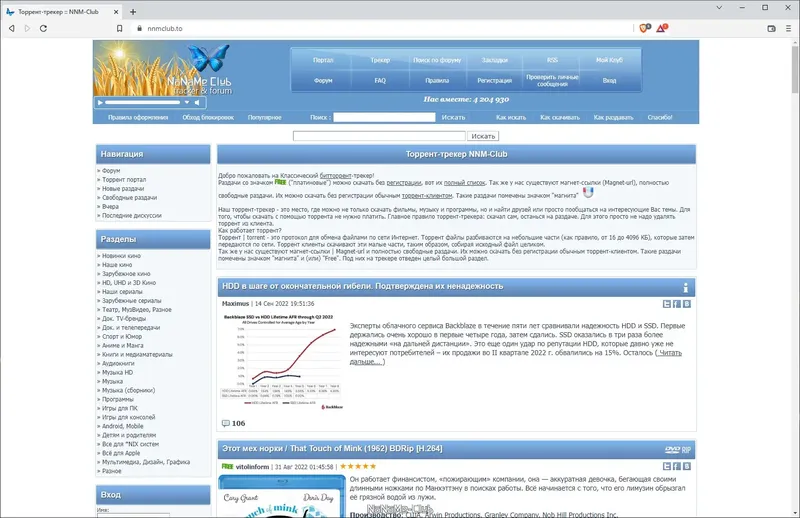Click the Как скачивать link

coord(560,117)
